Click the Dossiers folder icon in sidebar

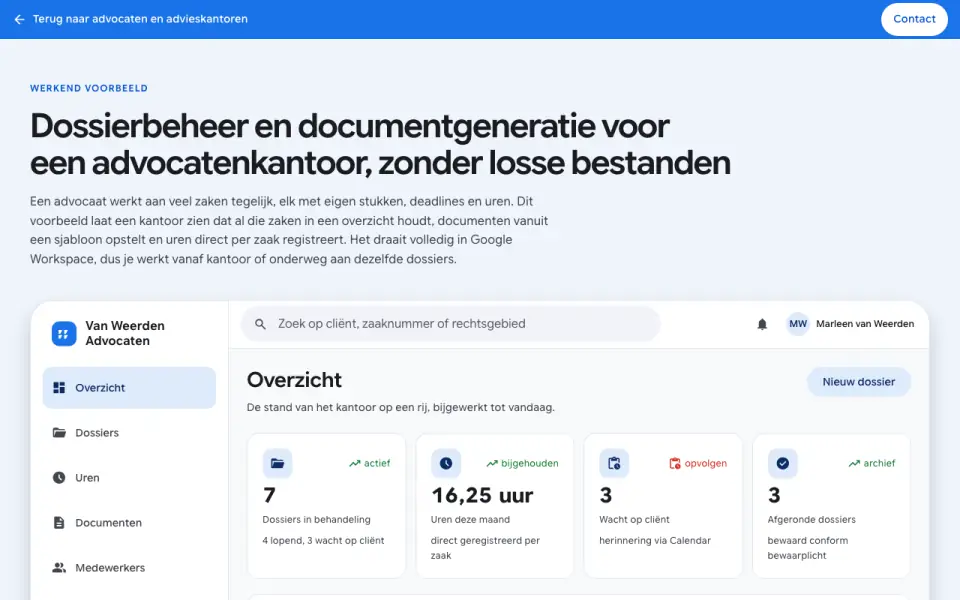pyautogui.click(x=59, y=433)
